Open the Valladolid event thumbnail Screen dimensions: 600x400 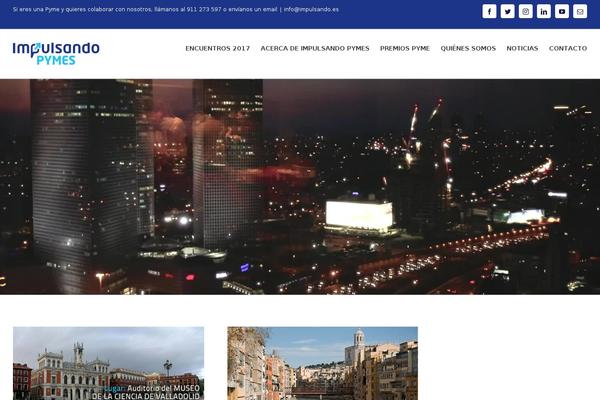click(x=109, y=363)
